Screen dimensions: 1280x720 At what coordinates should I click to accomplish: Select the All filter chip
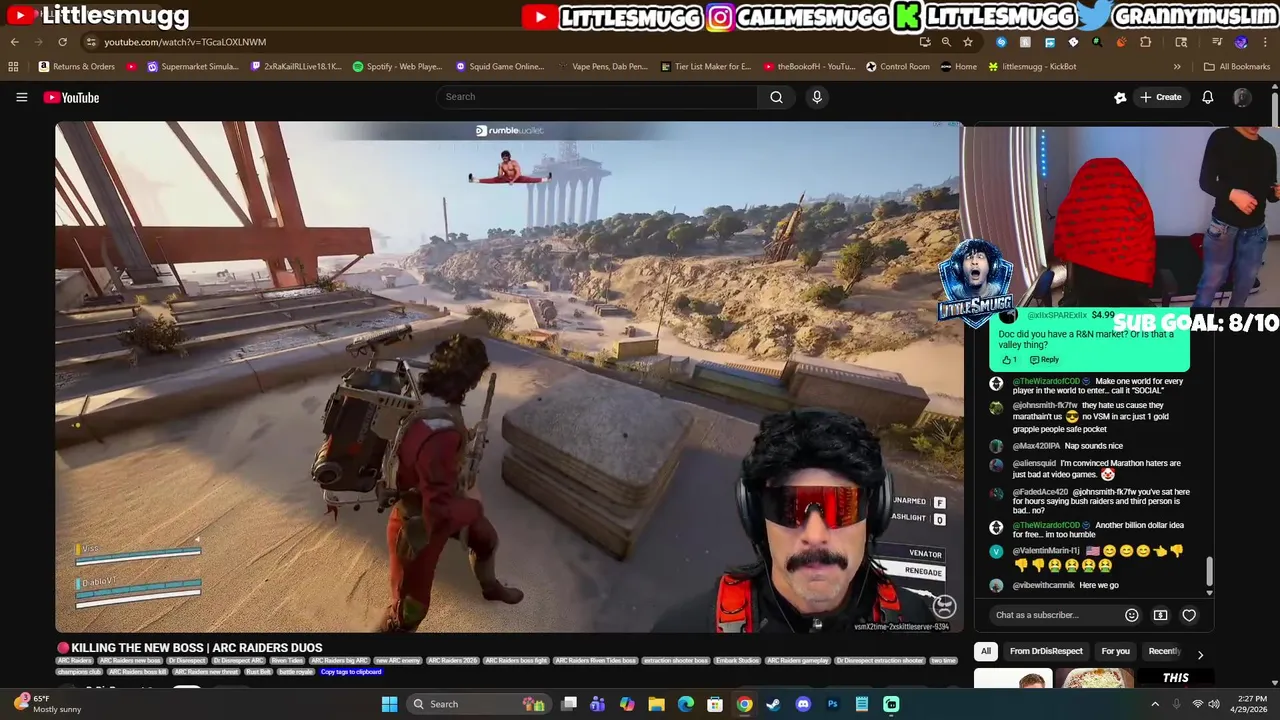click(x=985, y=651)
